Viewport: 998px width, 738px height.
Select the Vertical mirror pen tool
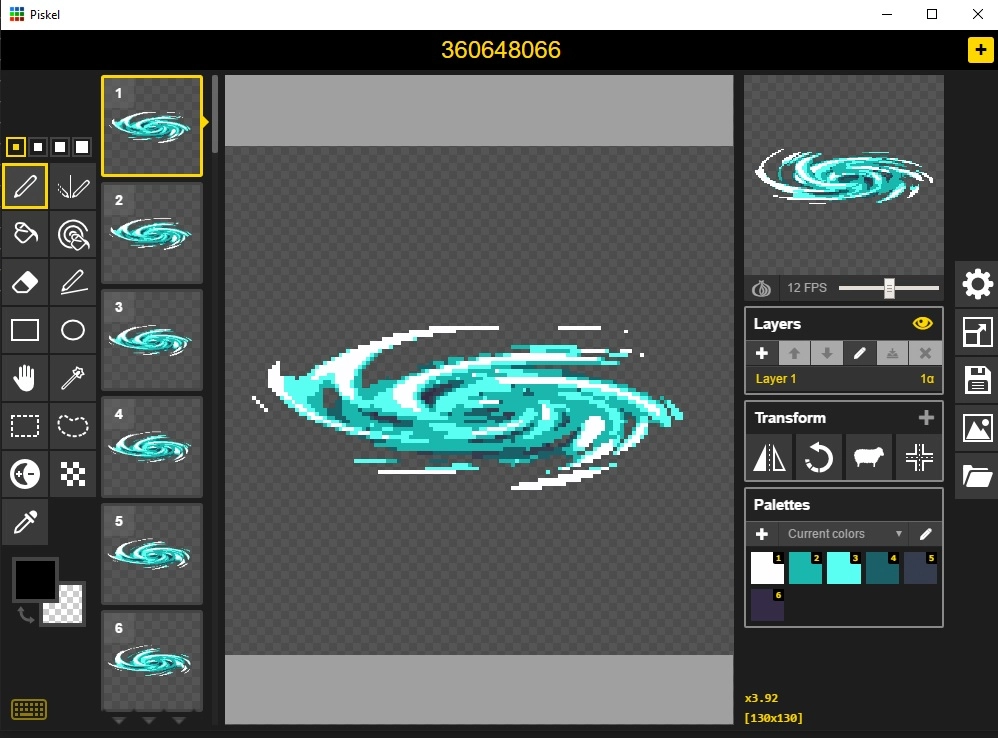pos(73,186)
